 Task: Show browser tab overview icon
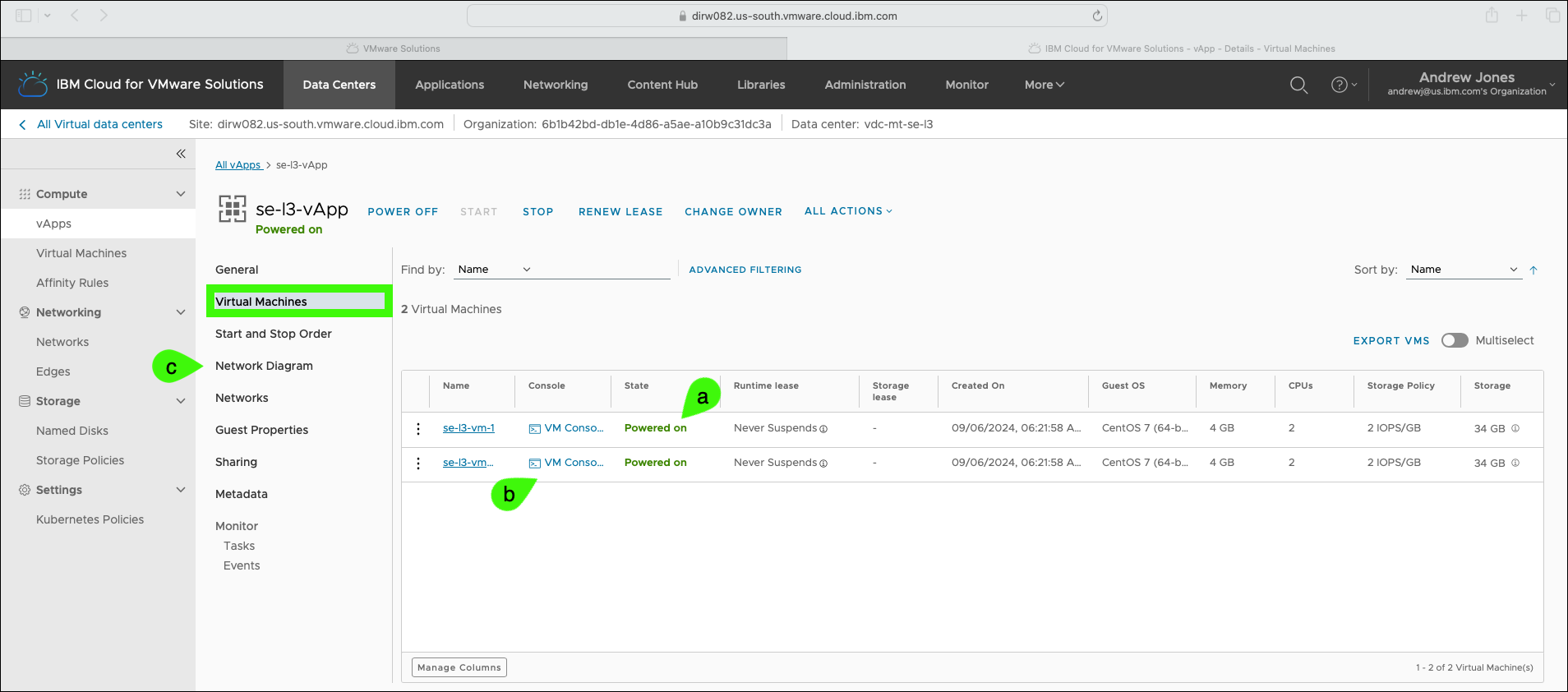coord(1552,16)
